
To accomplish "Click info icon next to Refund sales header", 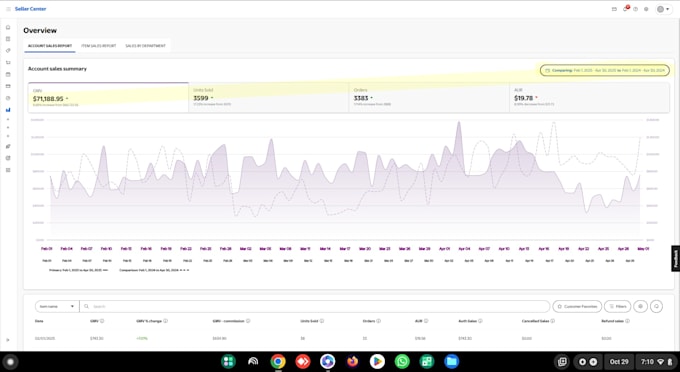I will [628, 321].
